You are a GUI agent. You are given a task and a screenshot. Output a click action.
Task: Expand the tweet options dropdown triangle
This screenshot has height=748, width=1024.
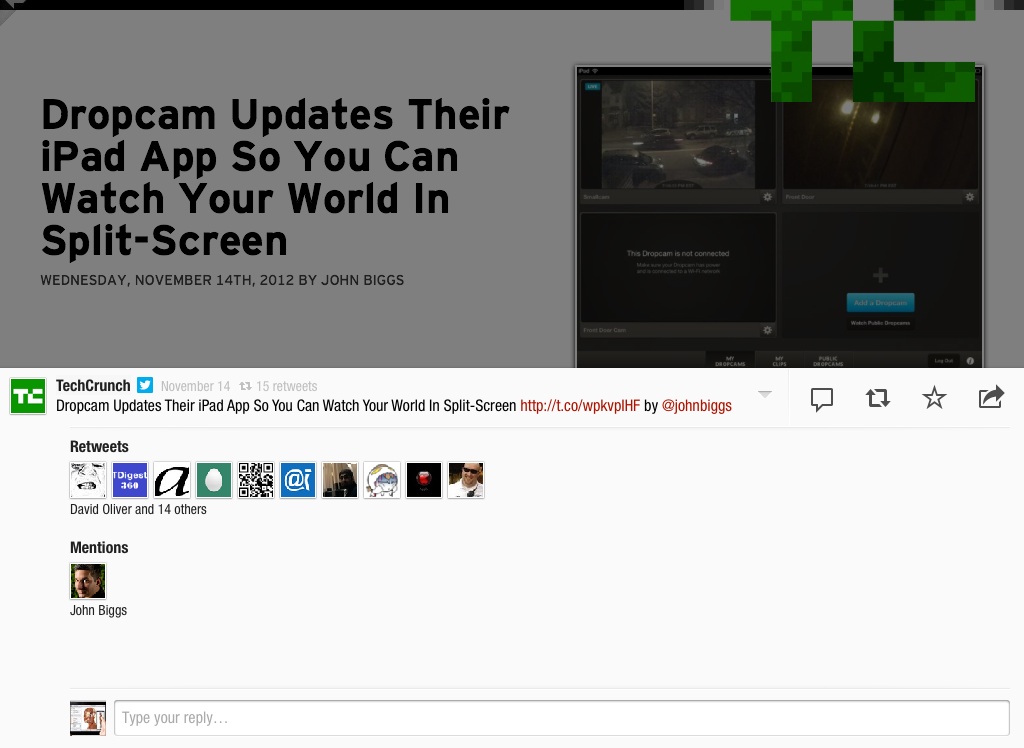[x=765, y=394]
